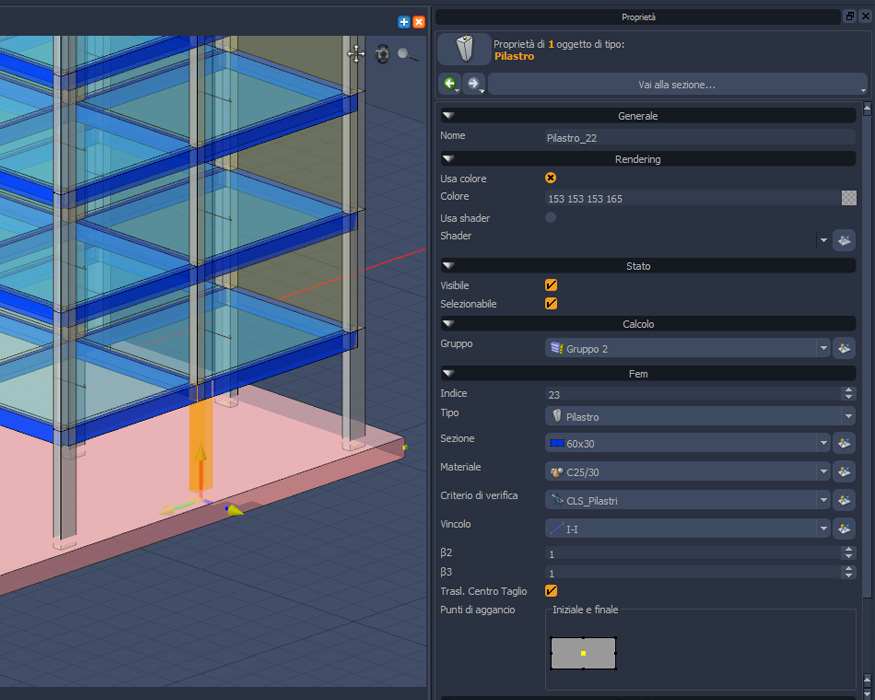Click the Pilastro object type icon
This screenshot has width=875, height=700.
pyautogui.click(x=464, y=49)
